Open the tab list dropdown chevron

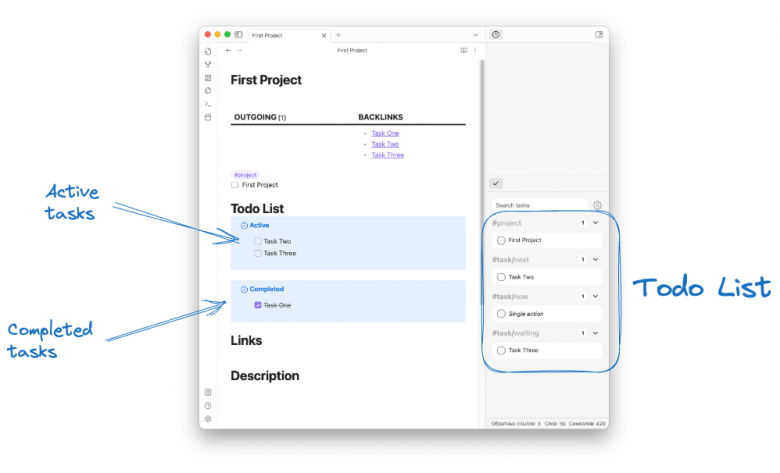pyautogui.click(x=476, y=35)
